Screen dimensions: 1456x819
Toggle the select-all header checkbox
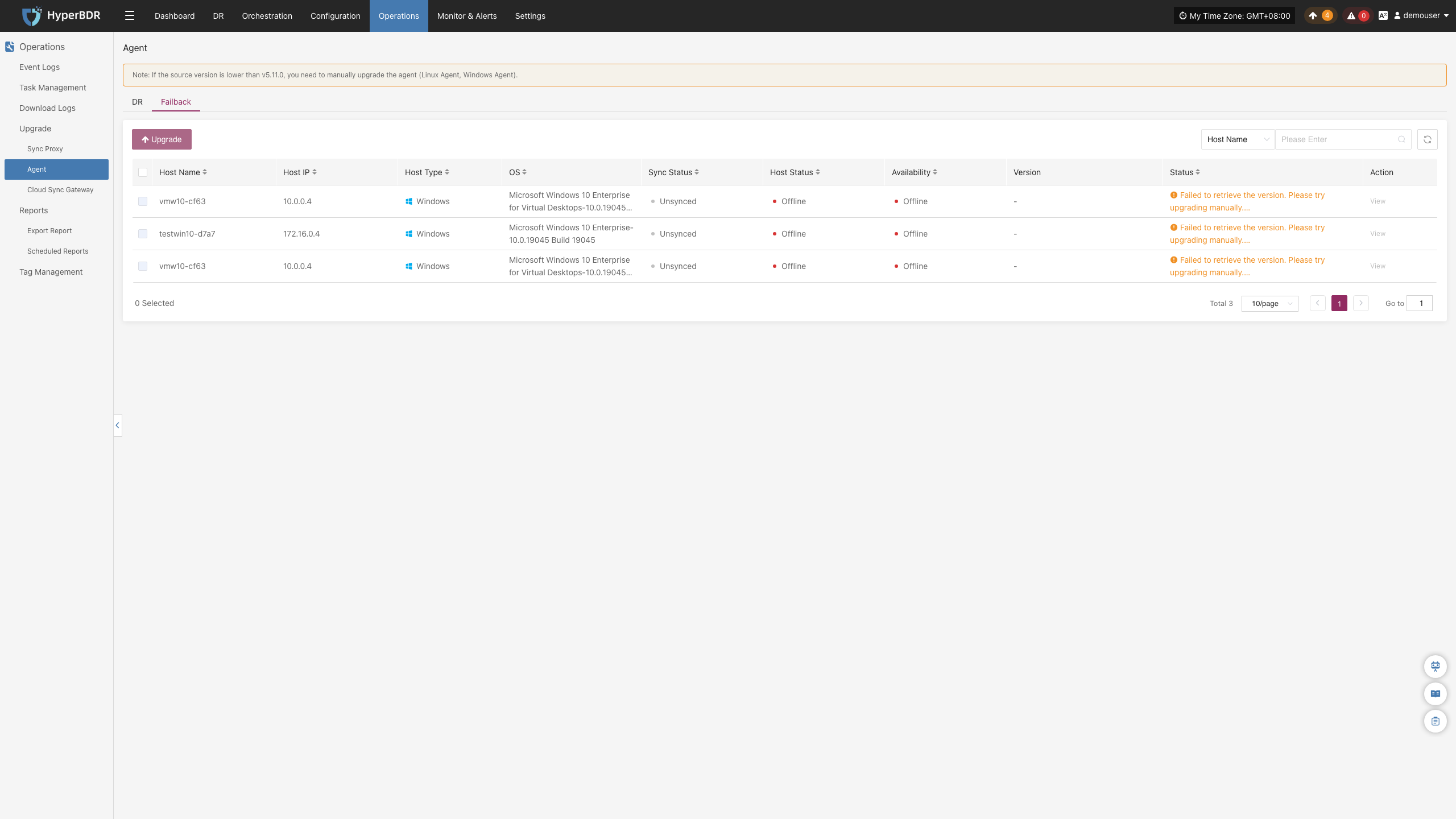point(143,172)
